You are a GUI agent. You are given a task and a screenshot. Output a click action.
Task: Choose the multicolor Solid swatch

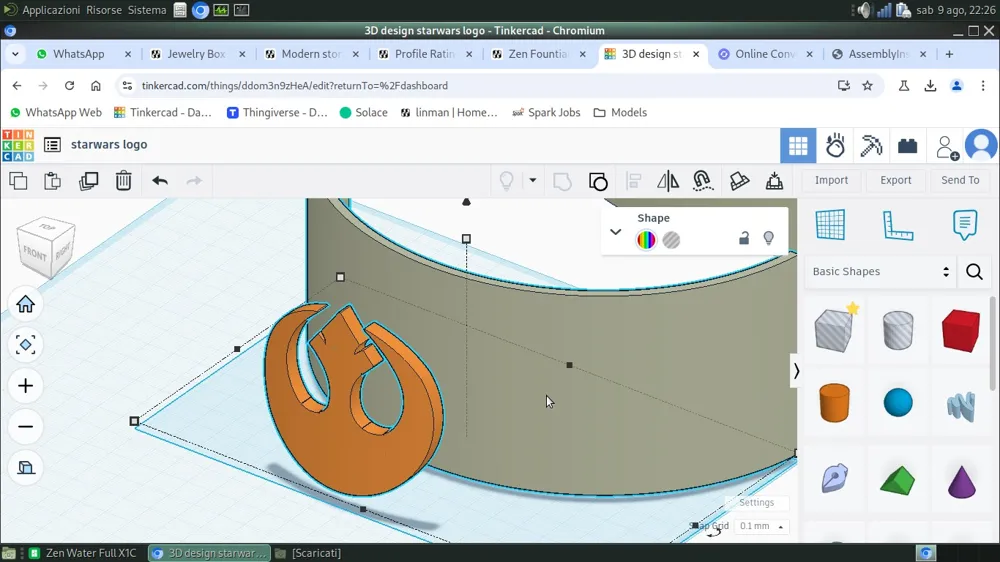click(646, 240)
